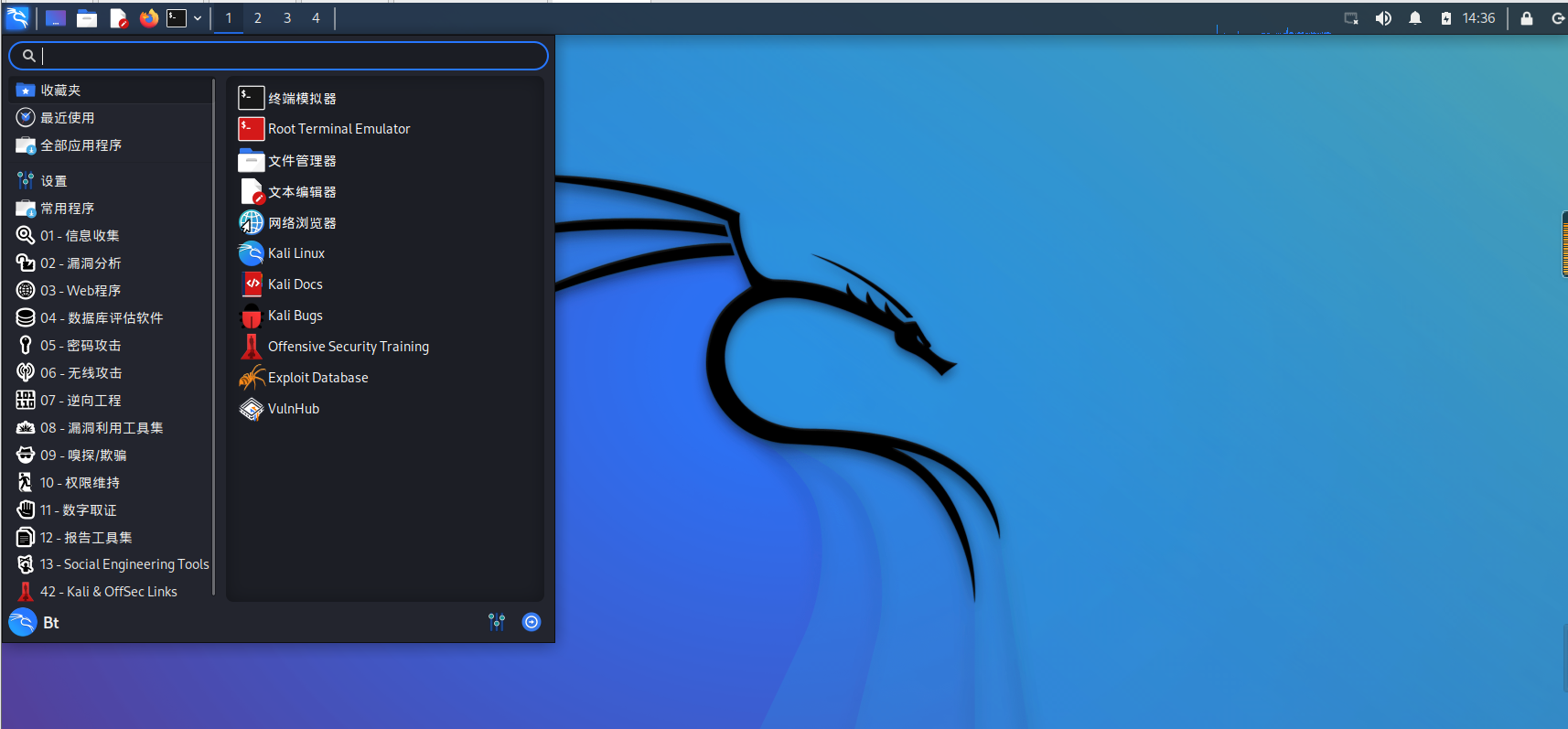Click the blue log out button in menu
Image resolution: width=1568 pixels, height=729 pixels.
point(532,622)
